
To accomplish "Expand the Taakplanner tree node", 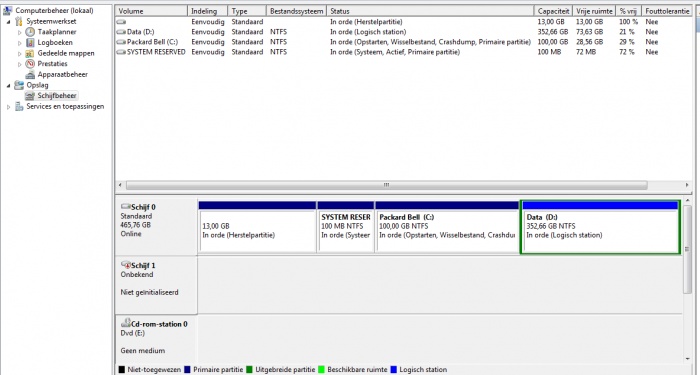I will point(20,32).
